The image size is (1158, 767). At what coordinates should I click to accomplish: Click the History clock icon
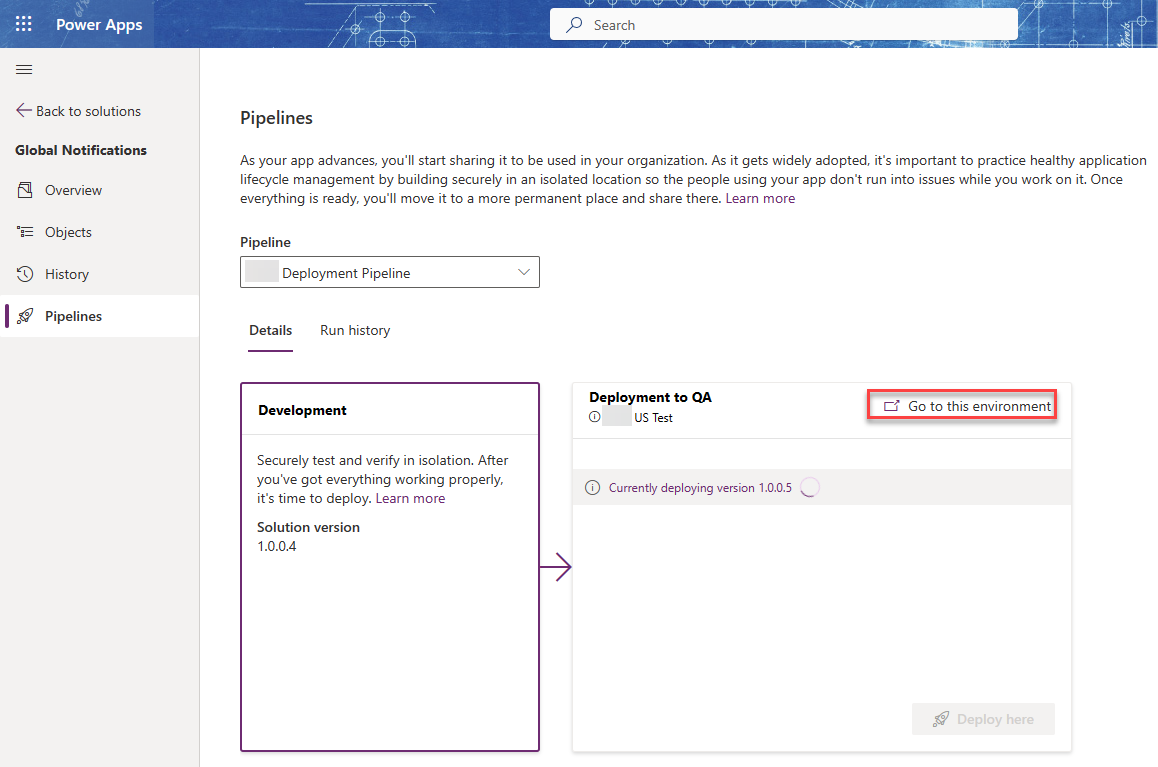pos(25,274)
